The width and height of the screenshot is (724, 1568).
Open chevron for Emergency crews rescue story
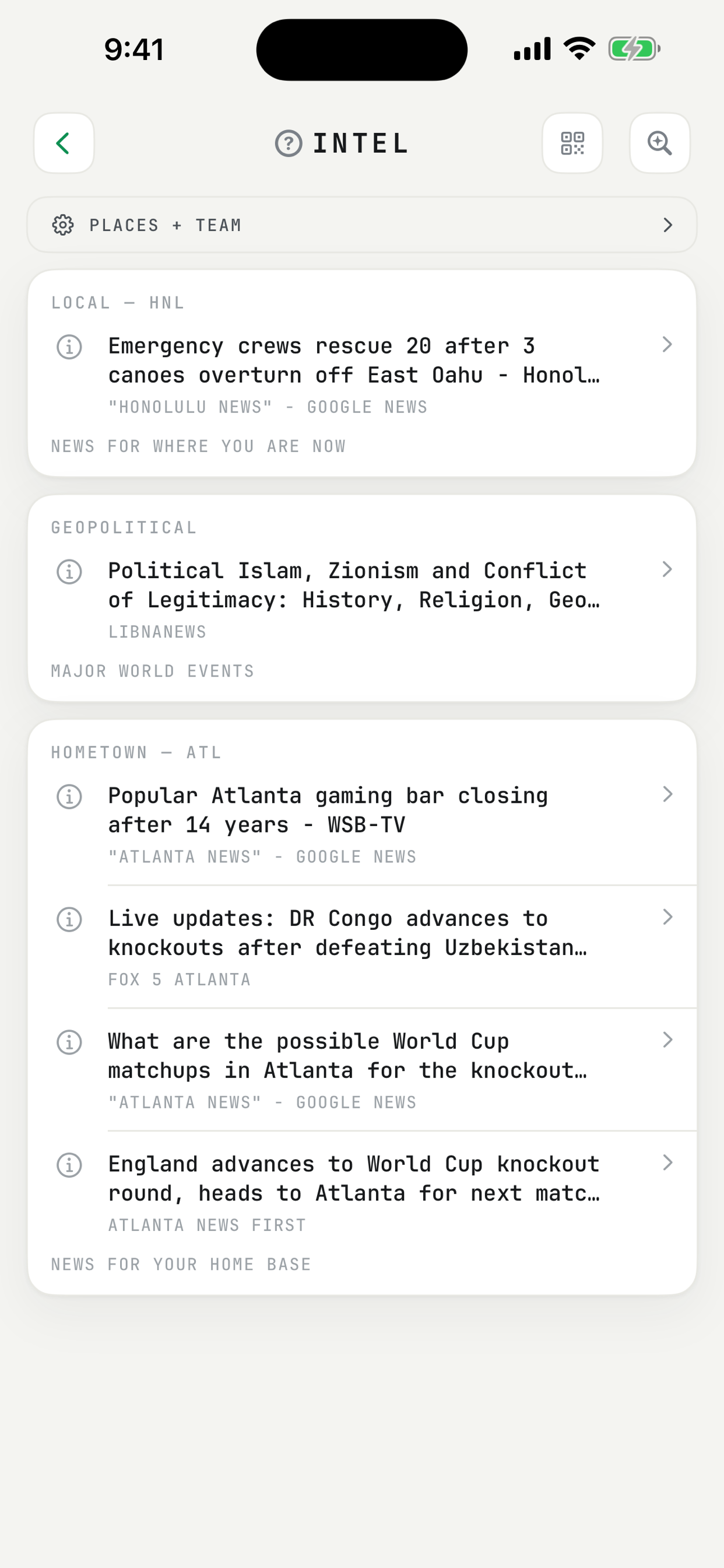pyautogui.click(x=667, y=345)
